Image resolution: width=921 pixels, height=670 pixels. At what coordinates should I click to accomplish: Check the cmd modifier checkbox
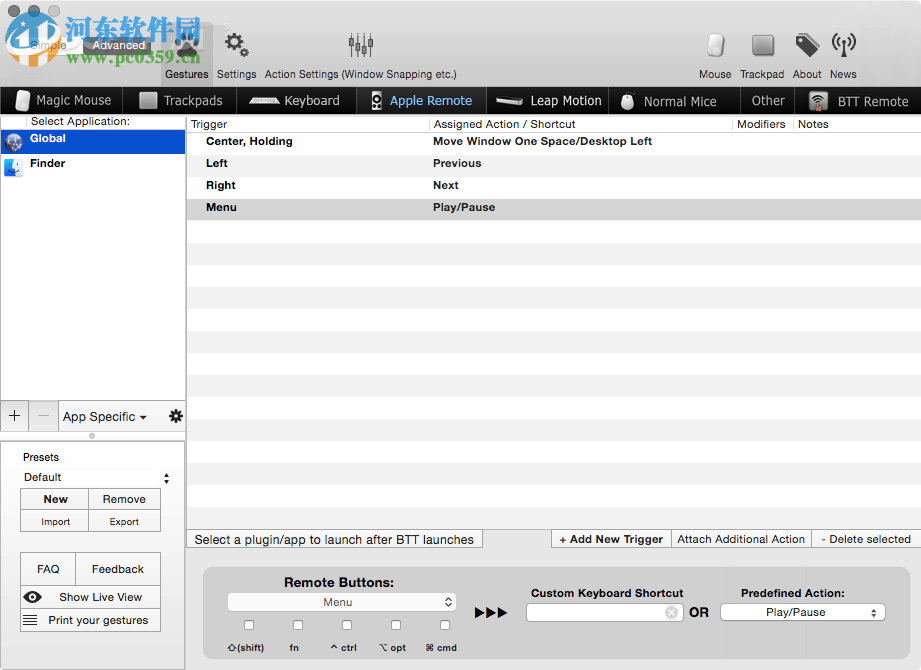444,625
